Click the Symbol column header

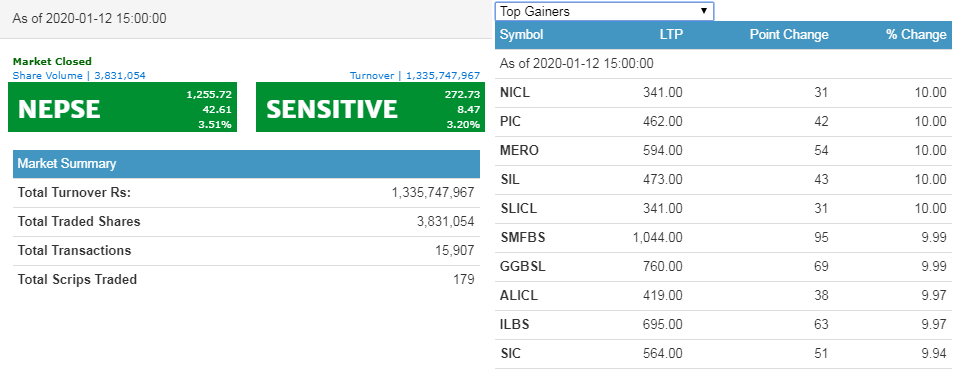click(x=521, y=35)
